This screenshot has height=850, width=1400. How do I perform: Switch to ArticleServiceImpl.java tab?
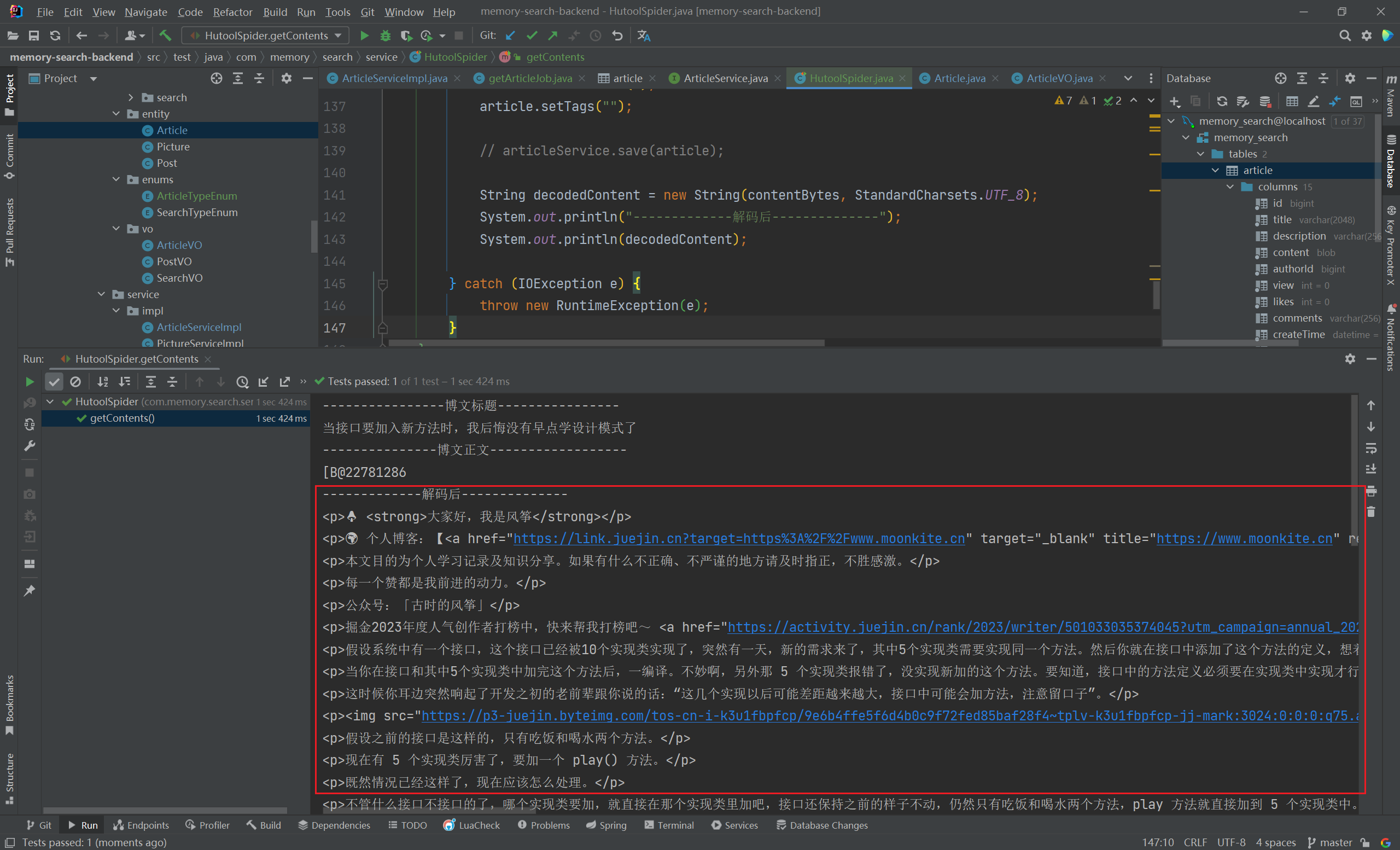tap(394, 78)
